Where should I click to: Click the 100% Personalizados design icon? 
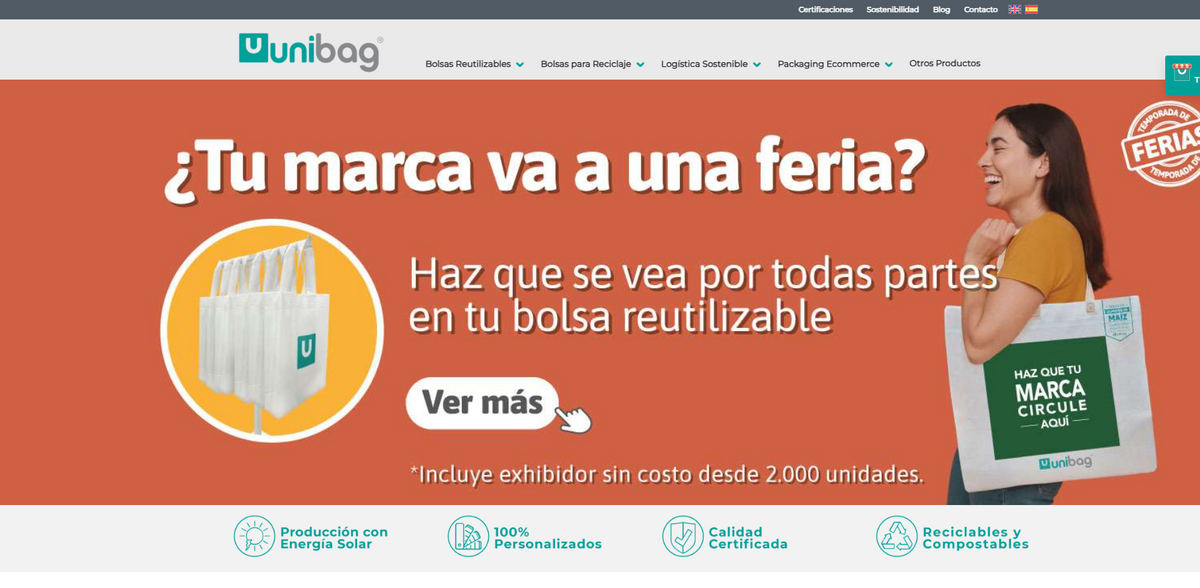coord(468,536)
